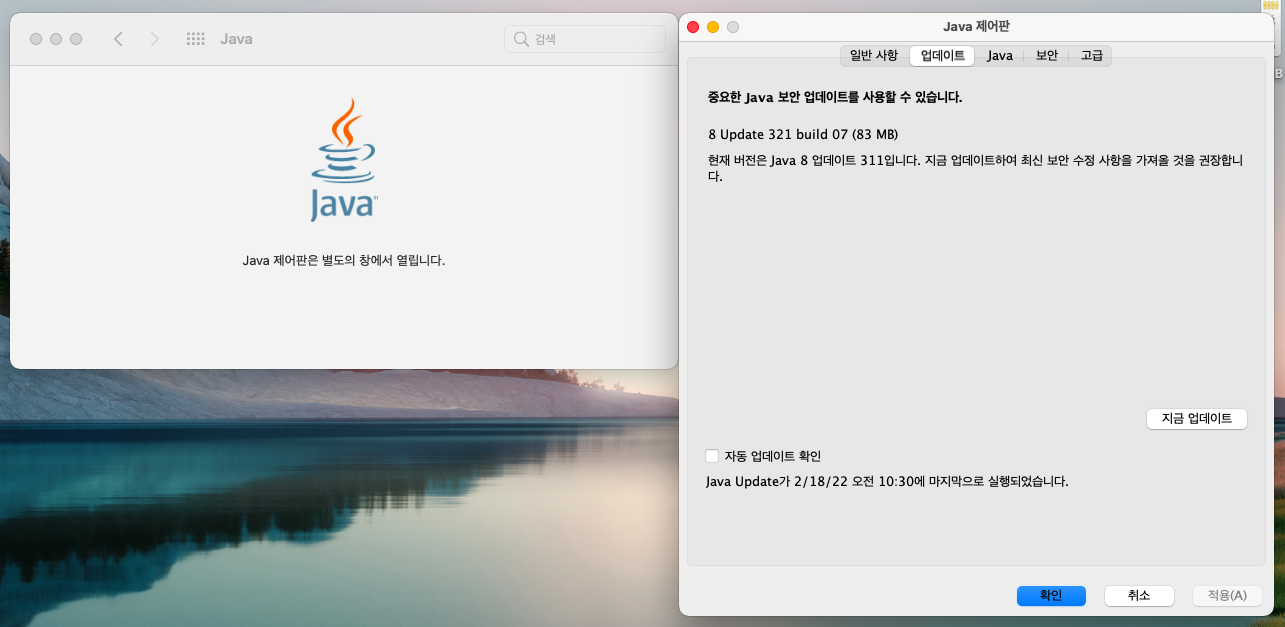The width and height of the screenshot is (1285, 627).
Task: Click the search magnifier icon
Action: pos(521,39)
